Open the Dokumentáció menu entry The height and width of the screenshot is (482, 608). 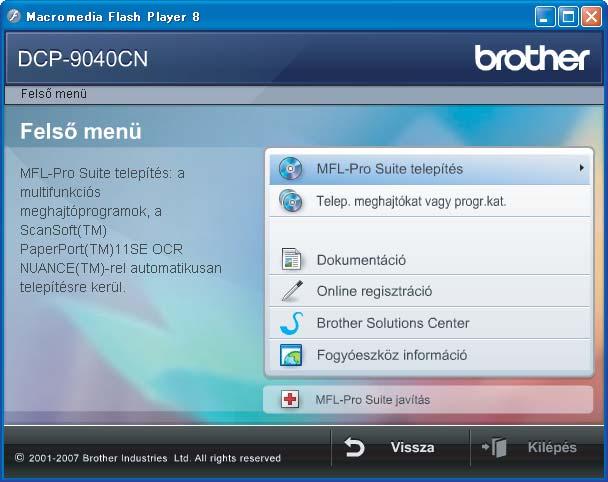tap(429, 259)
